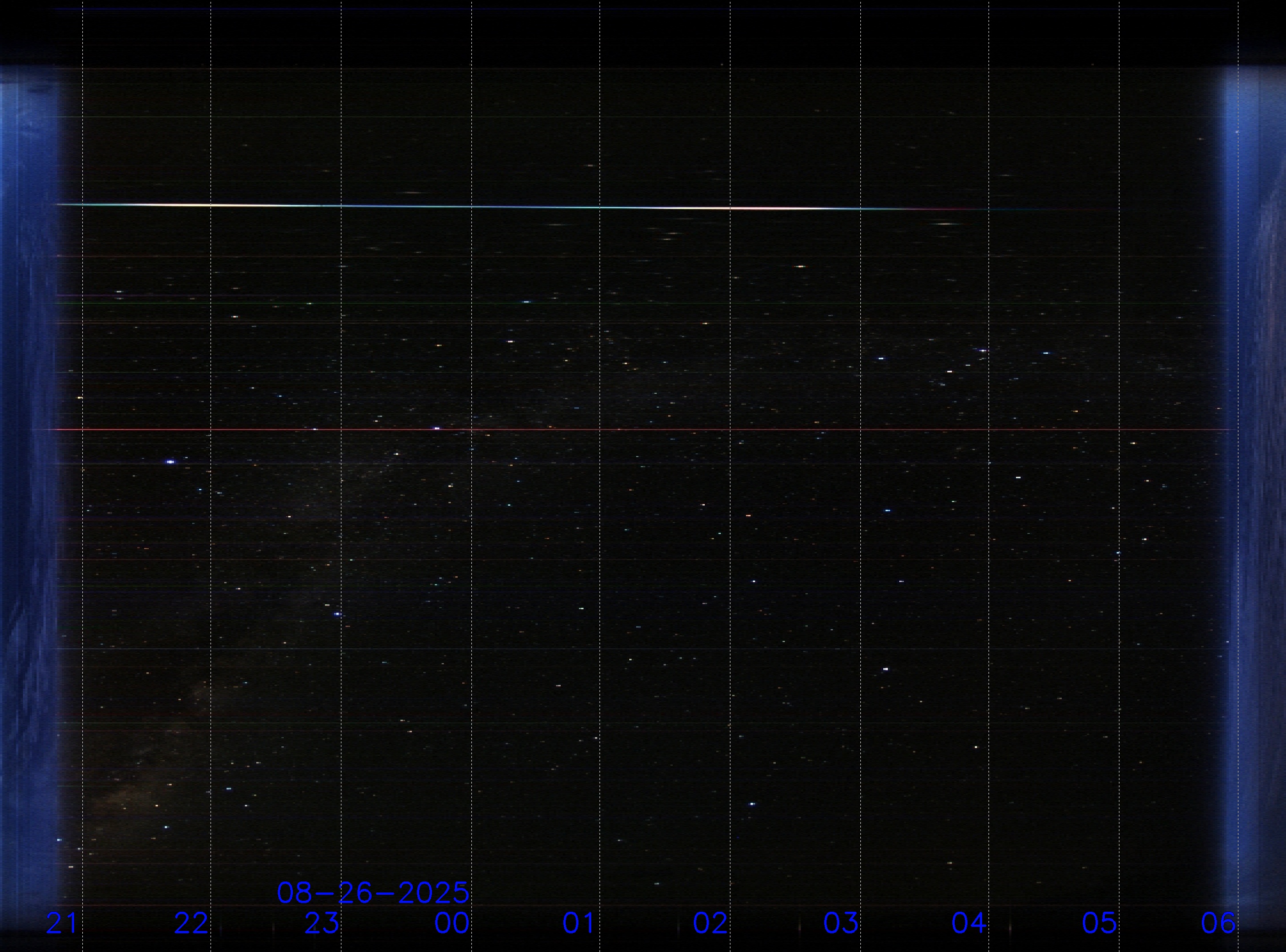This screenshot has height=952, width=1286.
Task: Click the 05 hour label
Action: tap(1099, 923)
